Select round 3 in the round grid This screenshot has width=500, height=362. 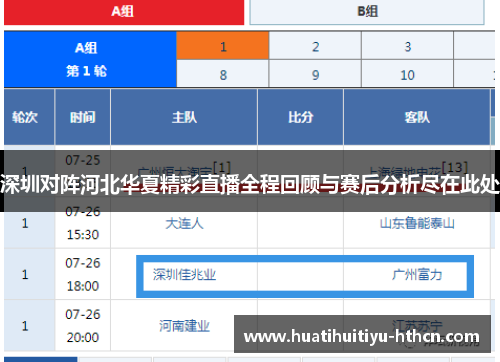407,46
